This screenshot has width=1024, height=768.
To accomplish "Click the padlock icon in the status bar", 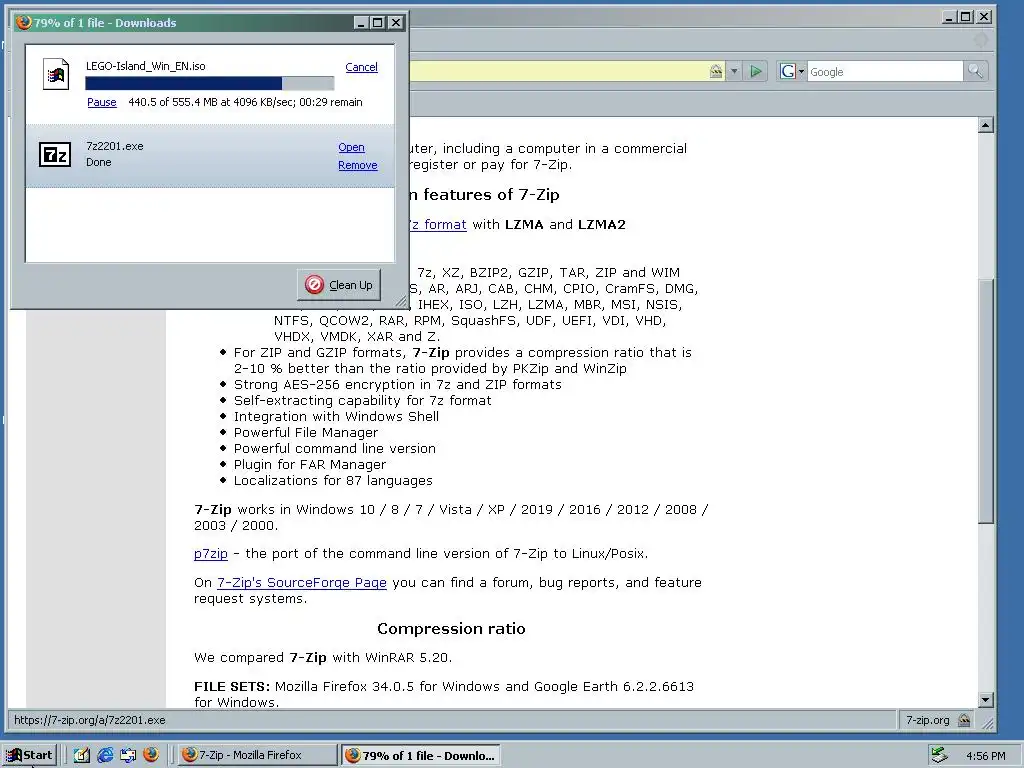I will tap(964, 720).
